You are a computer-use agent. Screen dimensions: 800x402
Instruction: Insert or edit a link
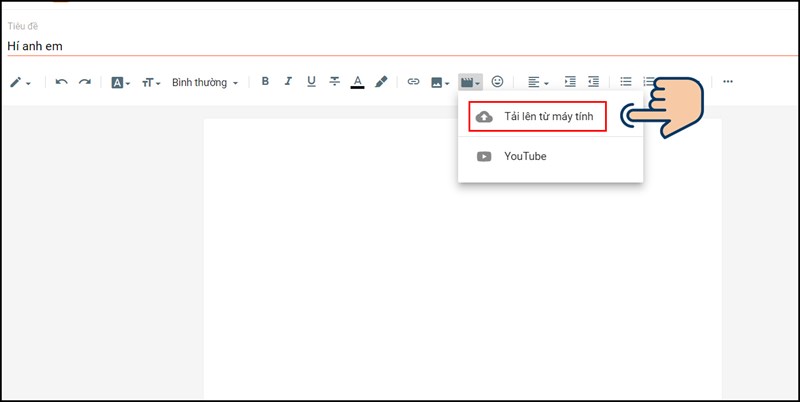click(413, 82)
